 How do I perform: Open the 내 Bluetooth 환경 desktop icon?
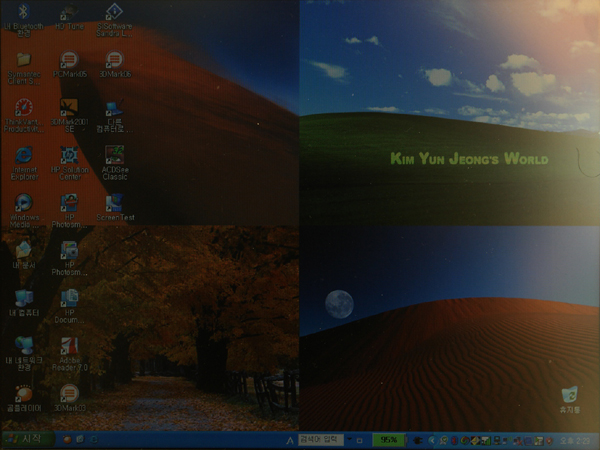(24, 20)
